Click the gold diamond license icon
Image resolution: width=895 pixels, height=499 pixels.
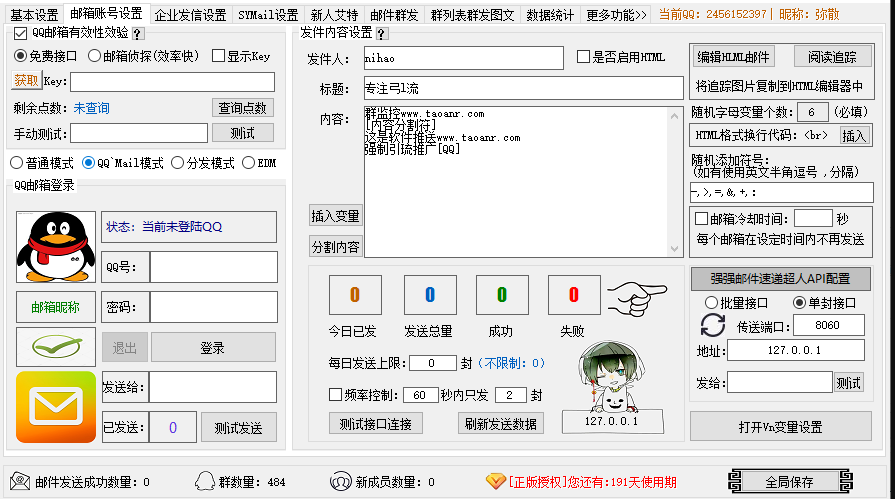click(x=495, y=481)
